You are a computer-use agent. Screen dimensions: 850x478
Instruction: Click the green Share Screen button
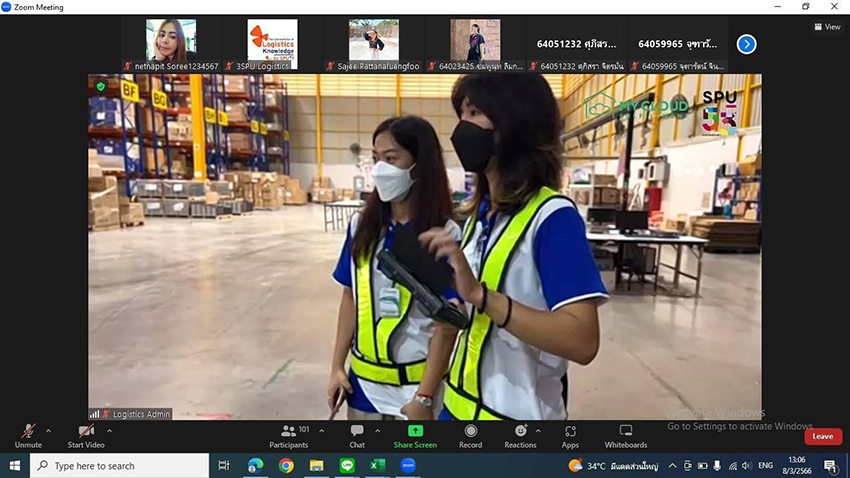pos(415,436)
